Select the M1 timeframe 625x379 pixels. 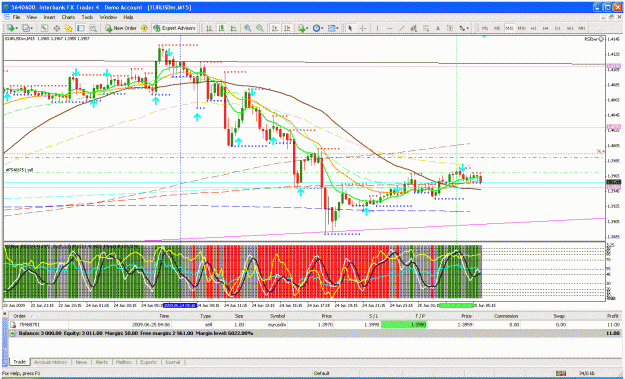pos(485,28)
